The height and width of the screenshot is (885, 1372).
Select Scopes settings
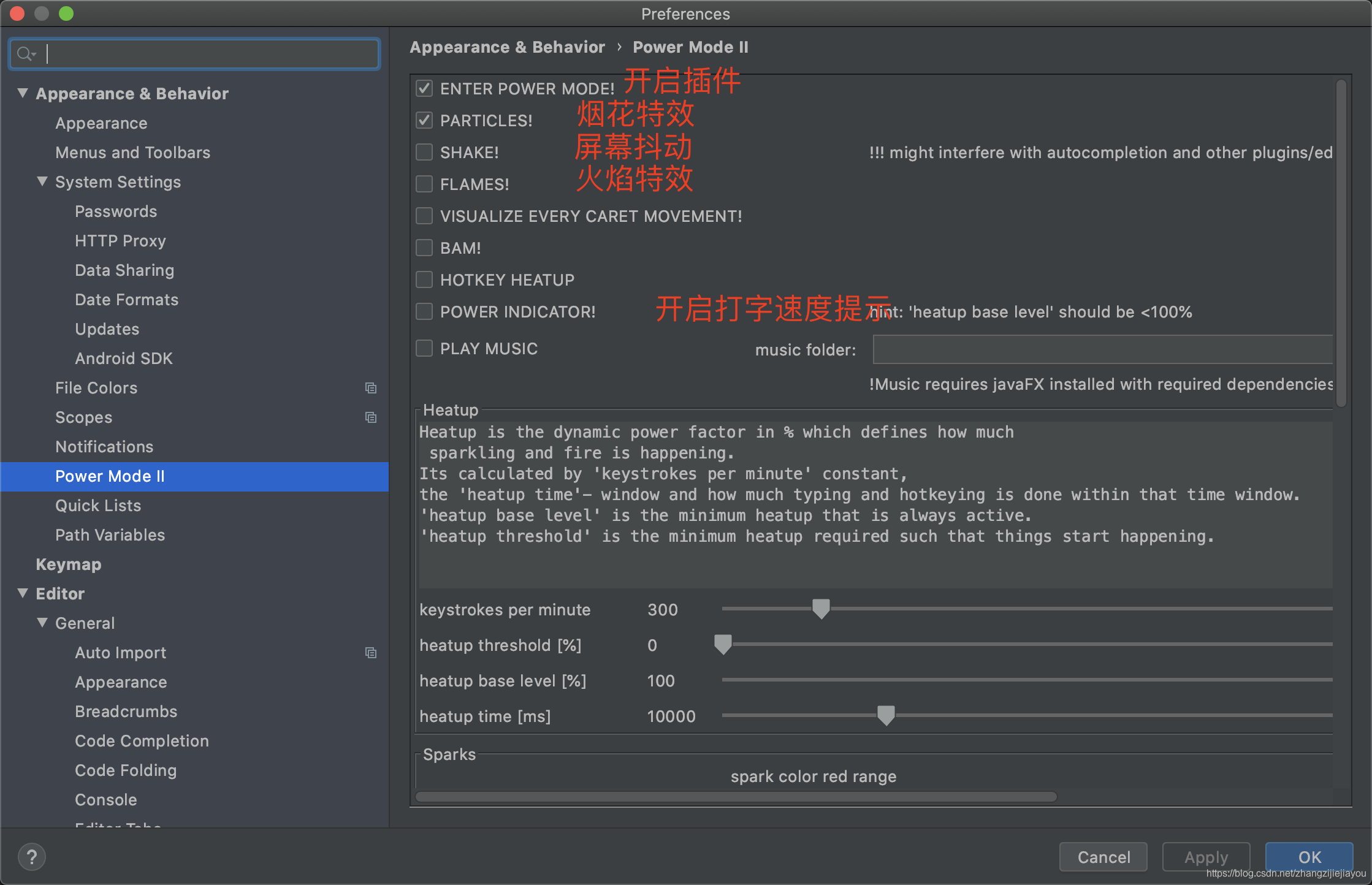point(83,417)
